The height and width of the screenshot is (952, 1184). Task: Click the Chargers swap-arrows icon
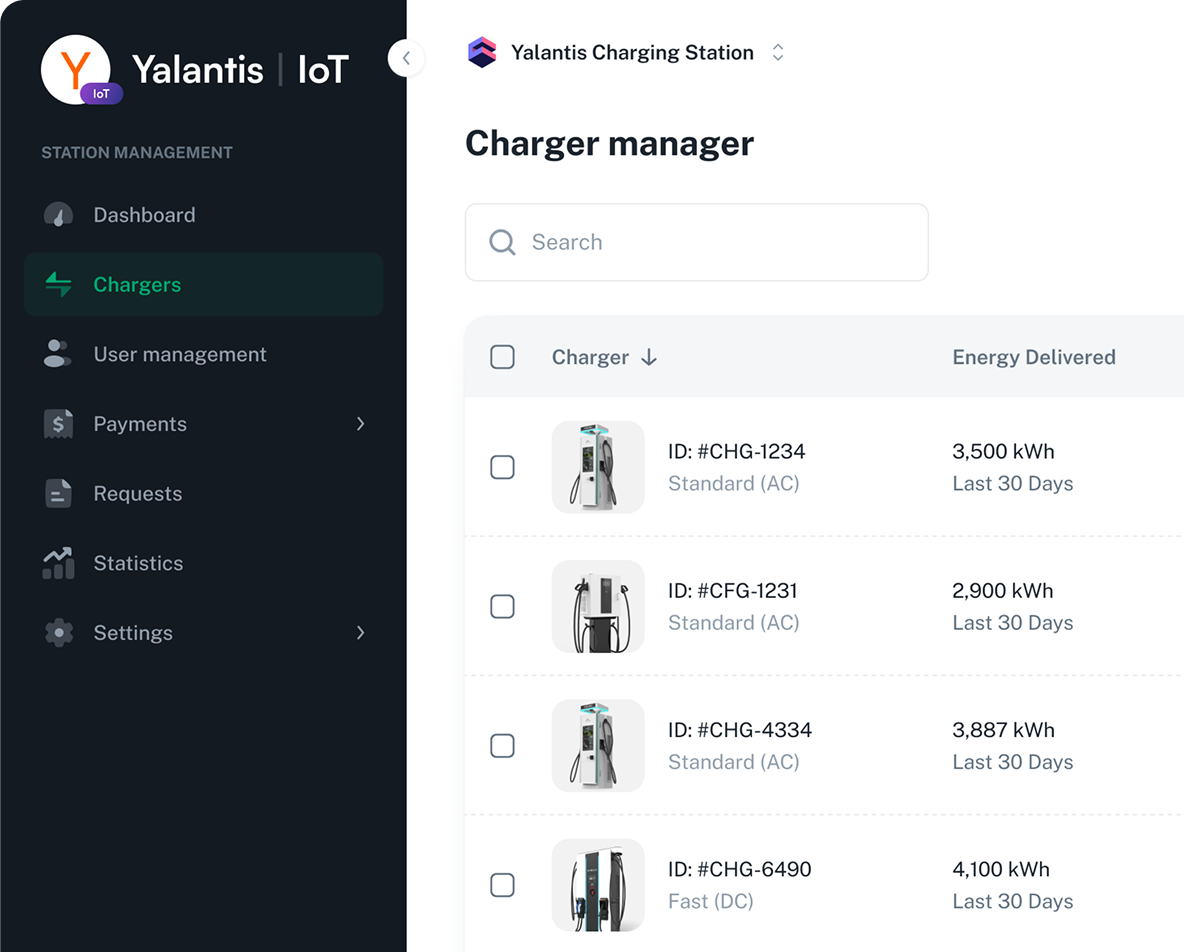point(58,285)
